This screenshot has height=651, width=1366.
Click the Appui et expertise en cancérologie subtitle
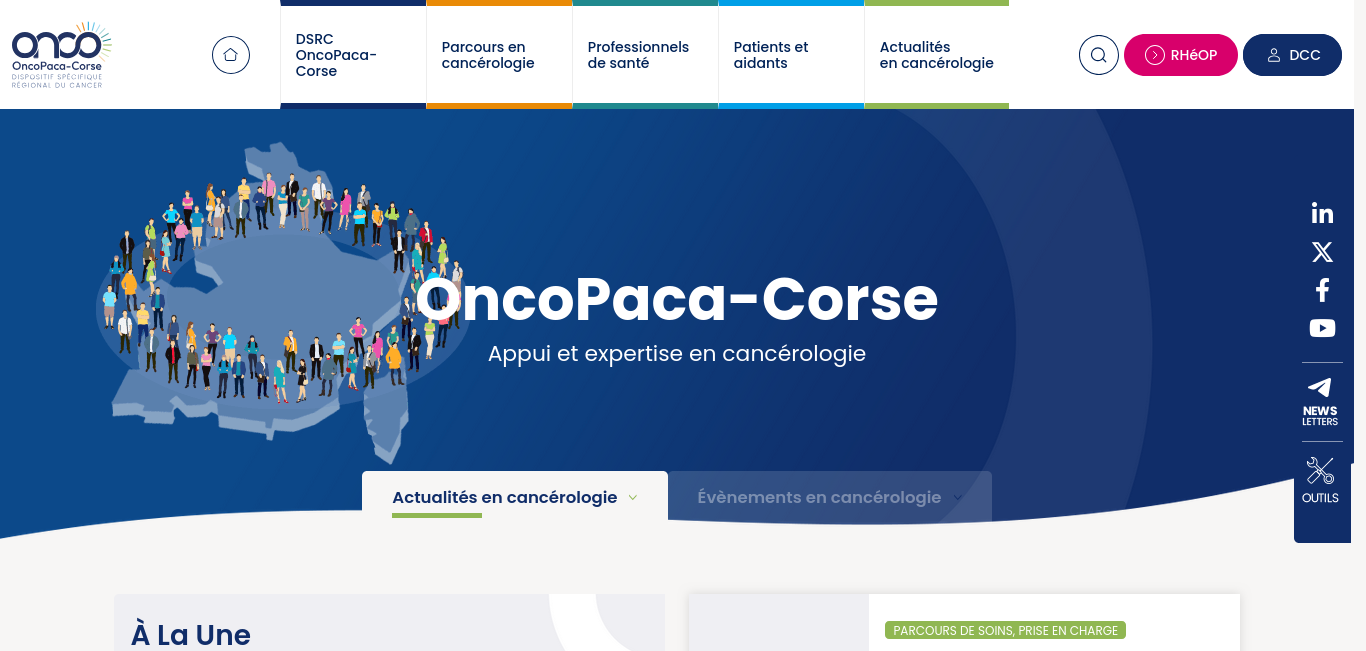pyautogui.click(x=677, y=353)
